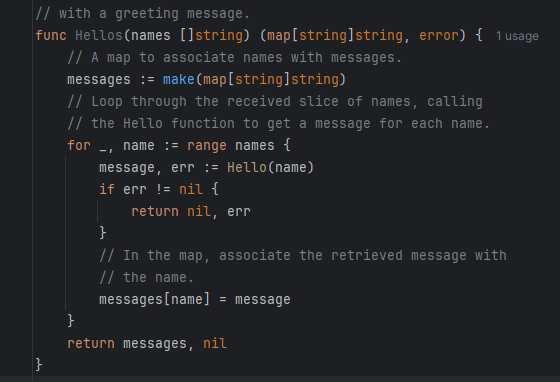560x382 pixels.
Task: Click the 'with a greeting message' comment
Action: tap(142, 14)
